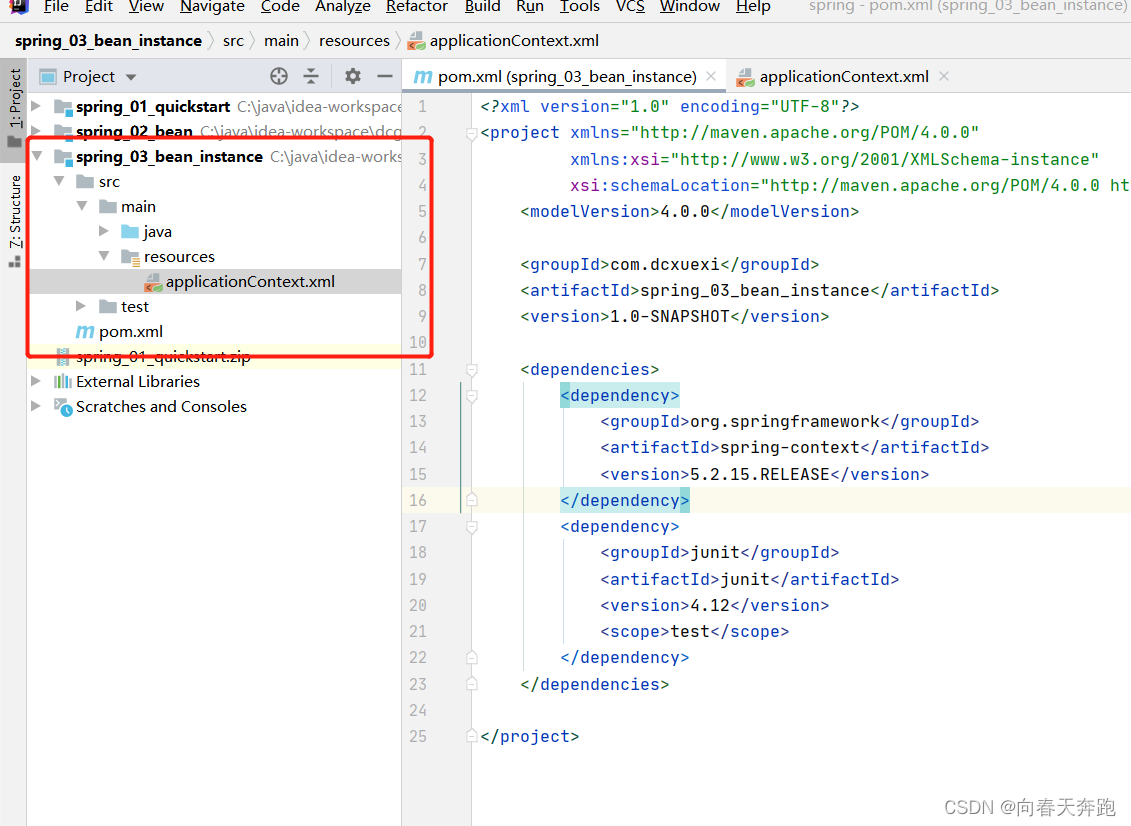Open the Code menu
The width and height of the screenshot is (1131, 826).
pos(280,6)
